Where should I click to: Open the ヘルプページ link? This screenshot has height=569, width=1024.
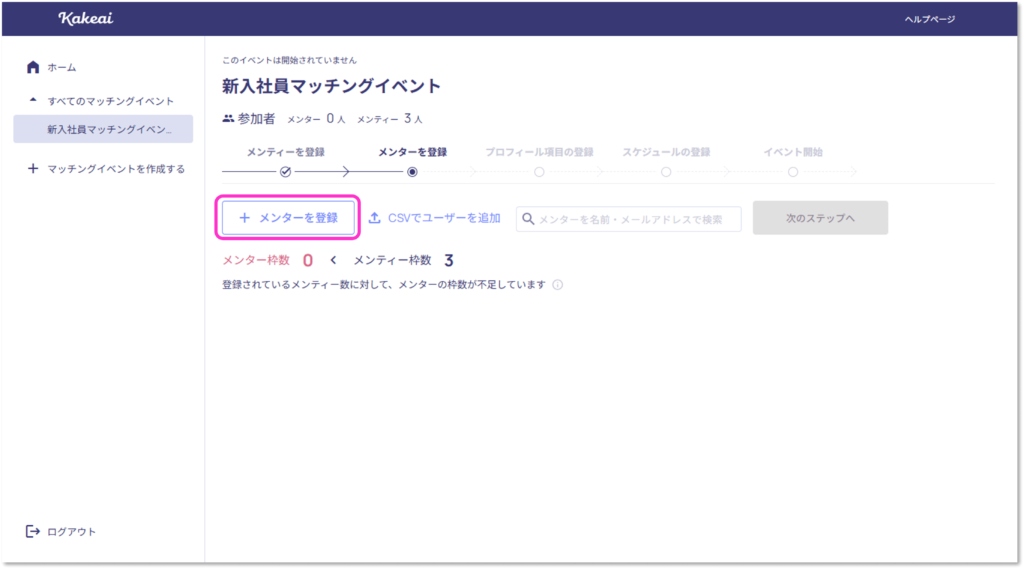(x=929, y=19)
